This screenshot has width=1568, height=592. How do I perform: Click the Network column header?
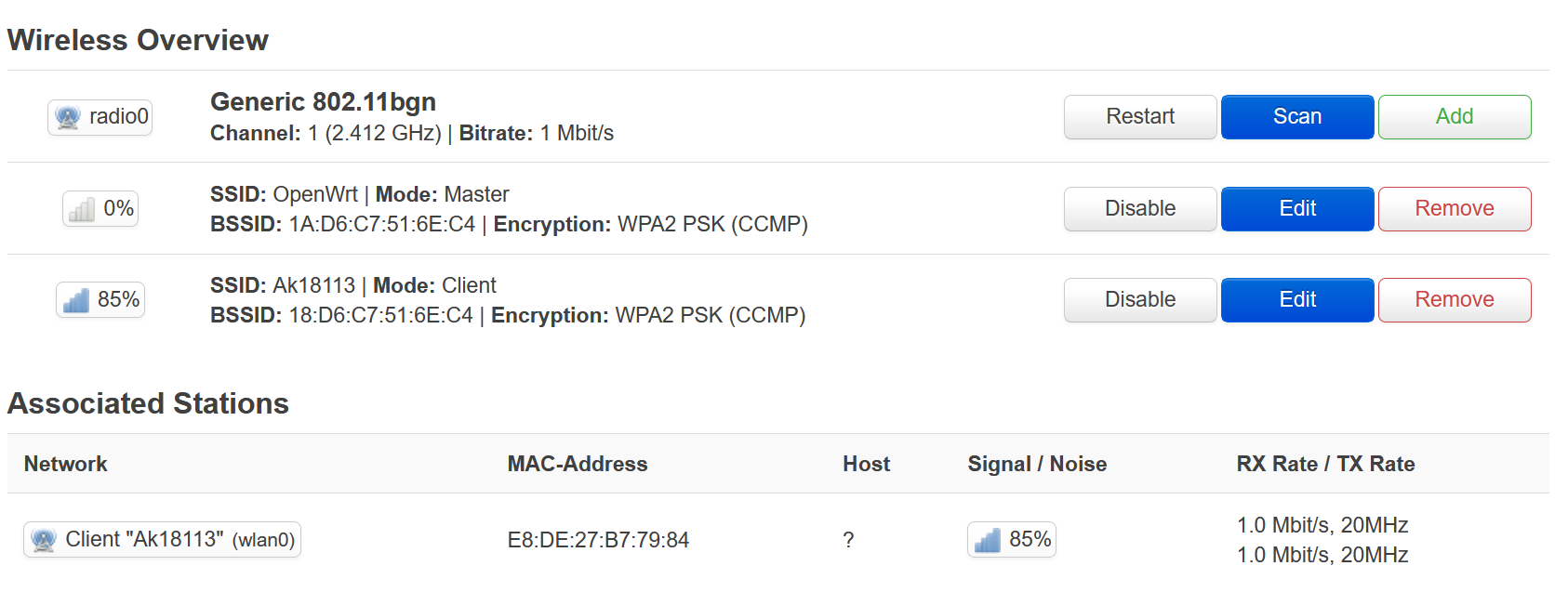(x=66, y=464)
